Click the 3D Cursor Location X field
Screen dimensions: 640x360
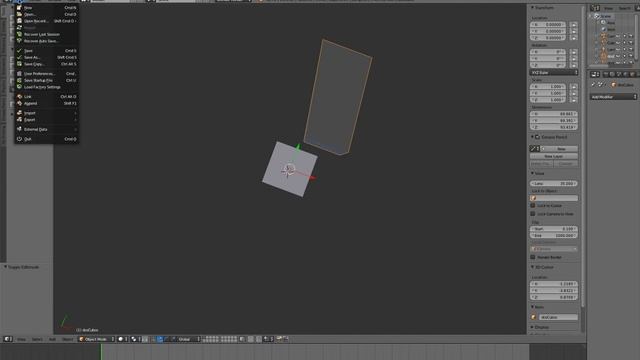(554, 284)
